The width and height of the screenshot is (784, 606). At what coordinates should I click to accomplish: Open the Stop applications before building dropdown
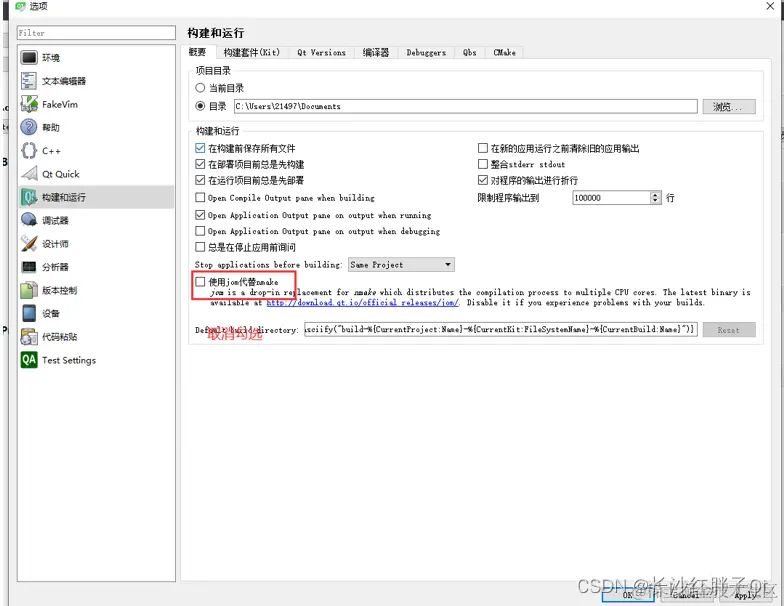pyautogui.click(x=401, y=264)
